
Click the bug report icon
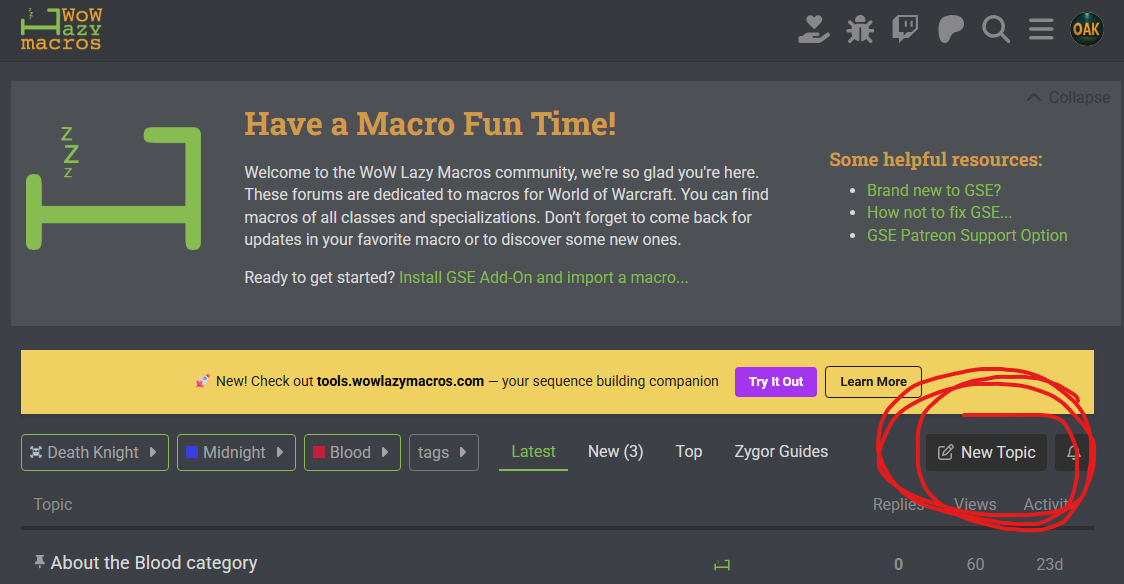pyautogui.click(x=859, y=29)
